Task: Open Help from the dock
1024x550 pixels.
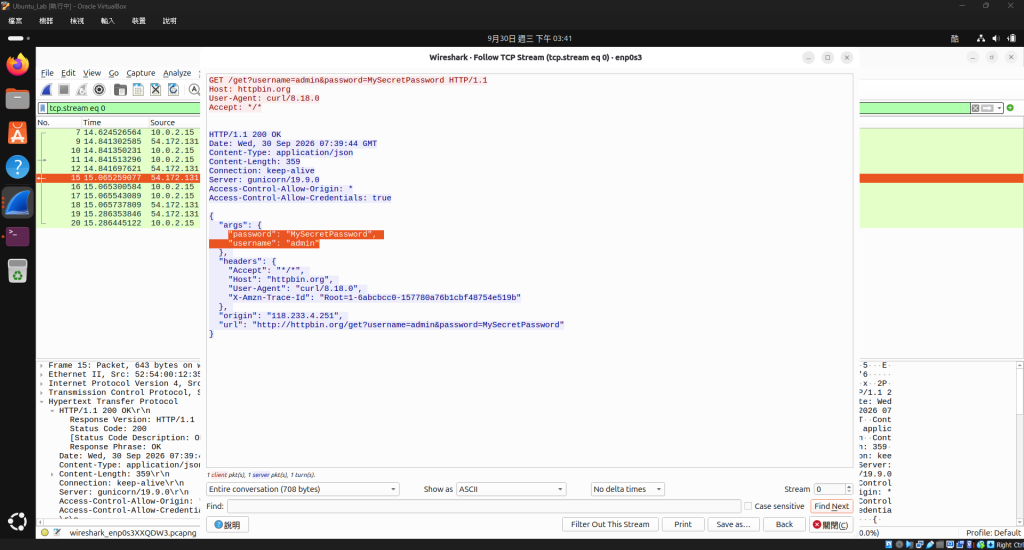Action: (18, 167)
